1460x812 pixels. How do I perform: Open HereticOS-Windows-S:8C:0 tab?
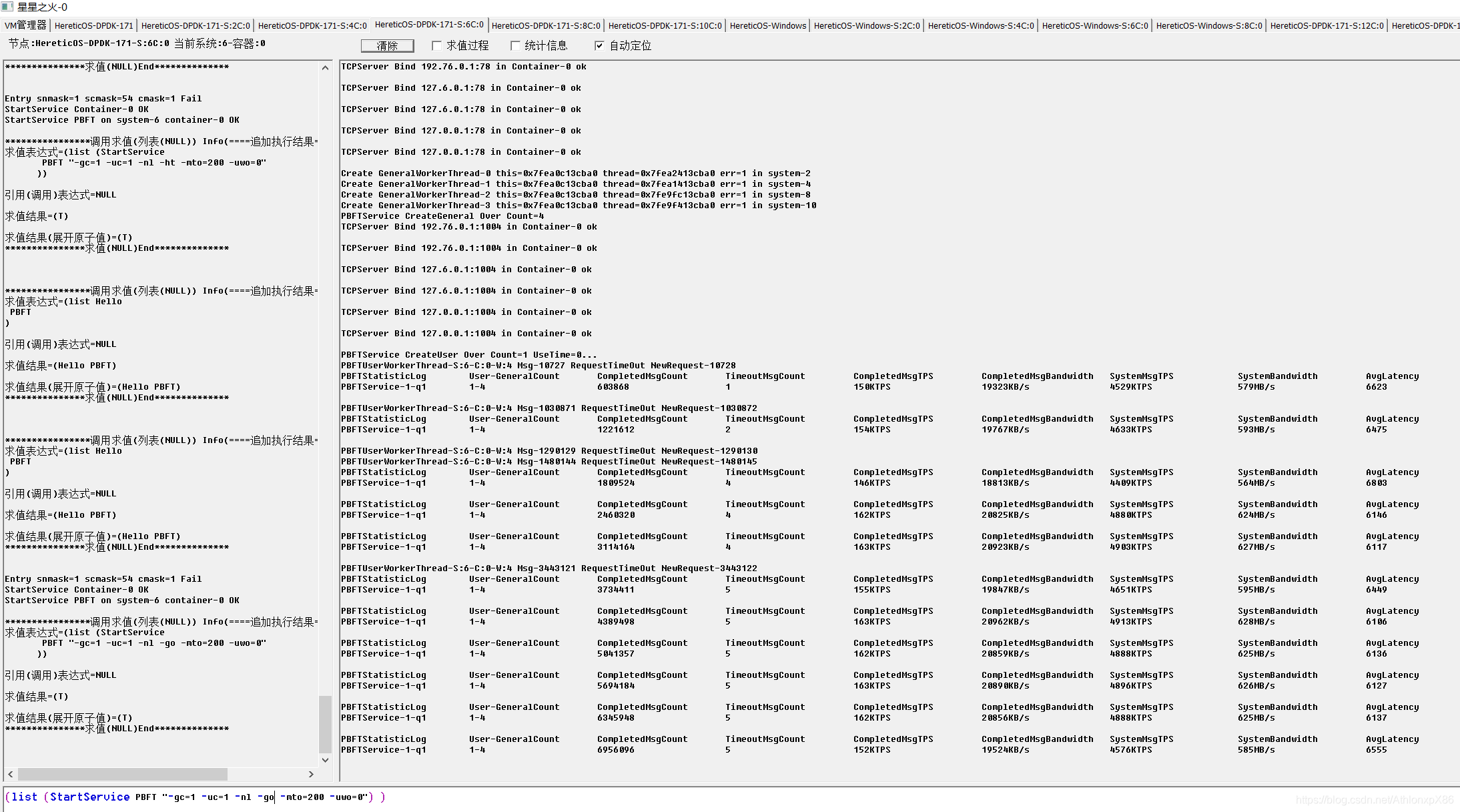click(x=1209, y=25)
